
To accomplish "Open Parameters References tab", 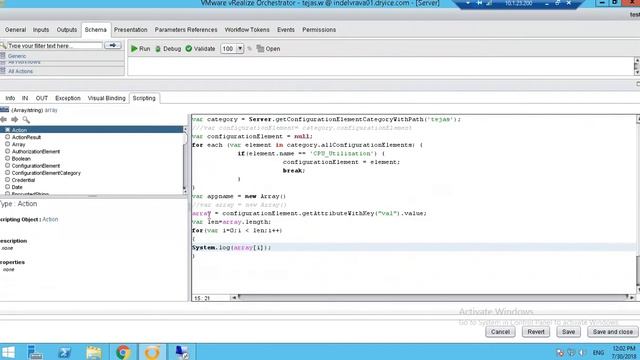I will tap(186, 30).
